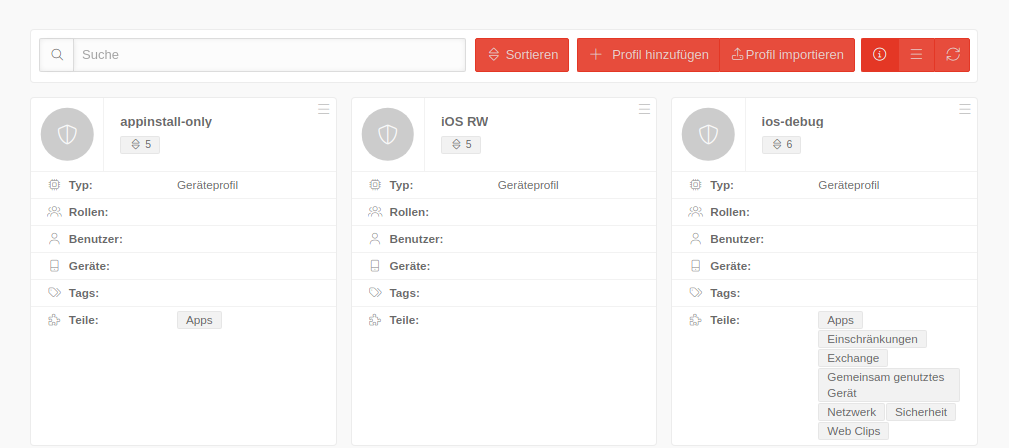Select the Einschränkungen part tag
Screen dimensions: 1009x448
872,339
